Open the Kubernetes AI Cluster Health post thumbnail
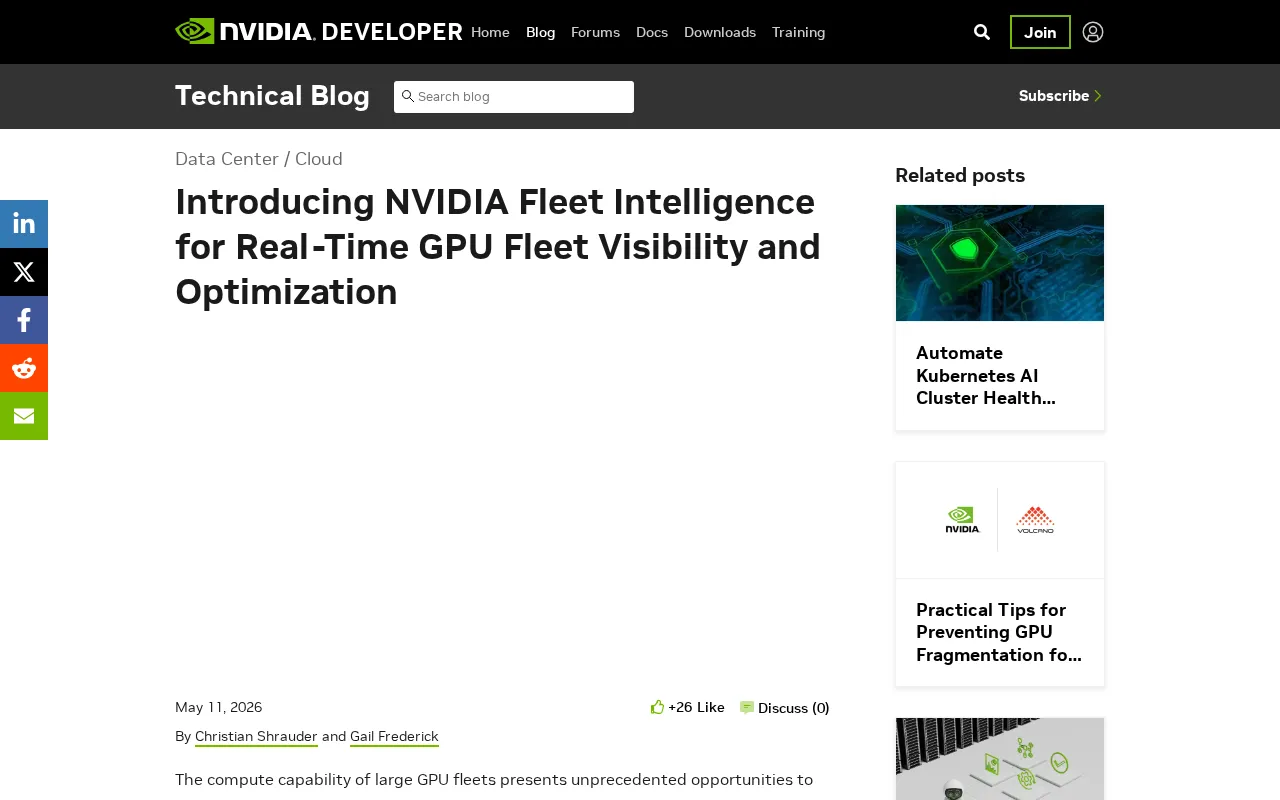Screen dimensions: 1280x800 click(1000, 263)
